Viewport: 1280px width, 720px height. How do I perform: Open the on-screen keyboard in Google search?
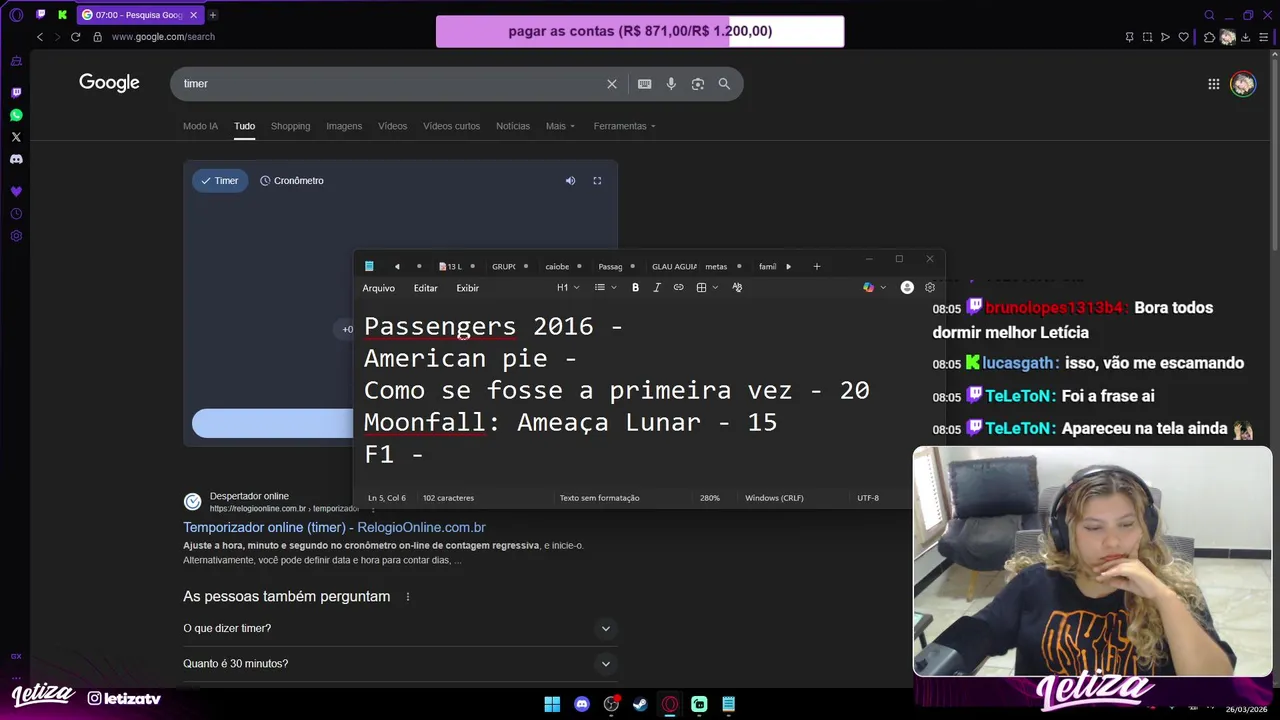pyautogui.click(x=645, y=84)
